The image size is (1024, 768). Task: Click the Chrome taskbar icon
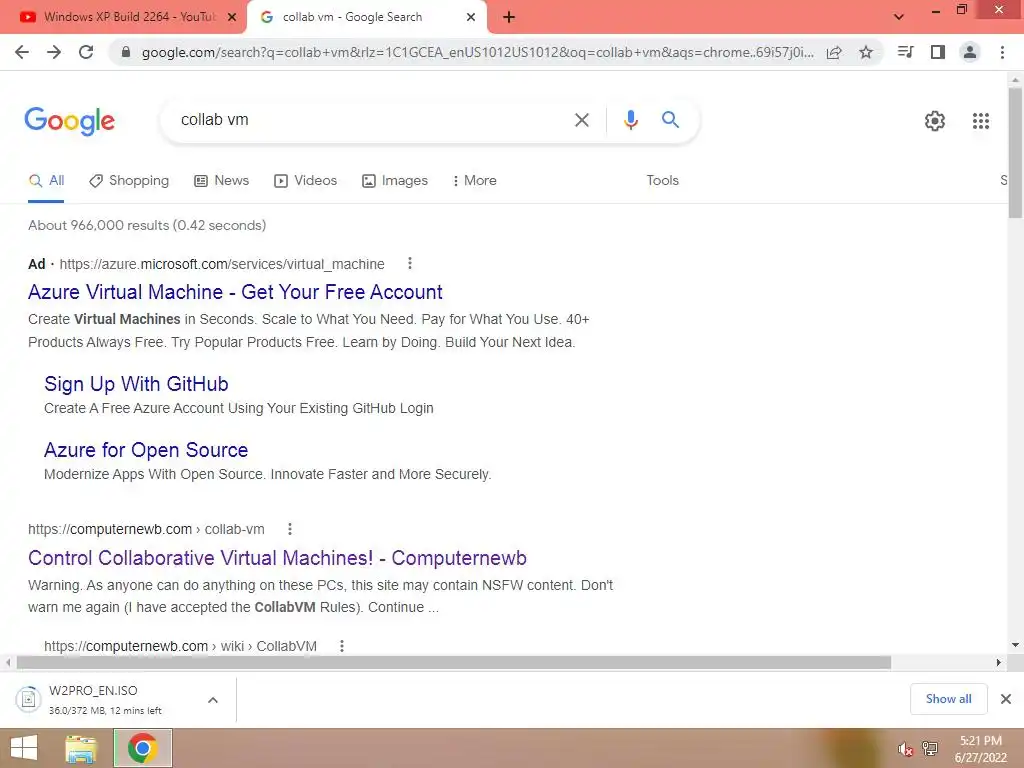tap(143, 748)
